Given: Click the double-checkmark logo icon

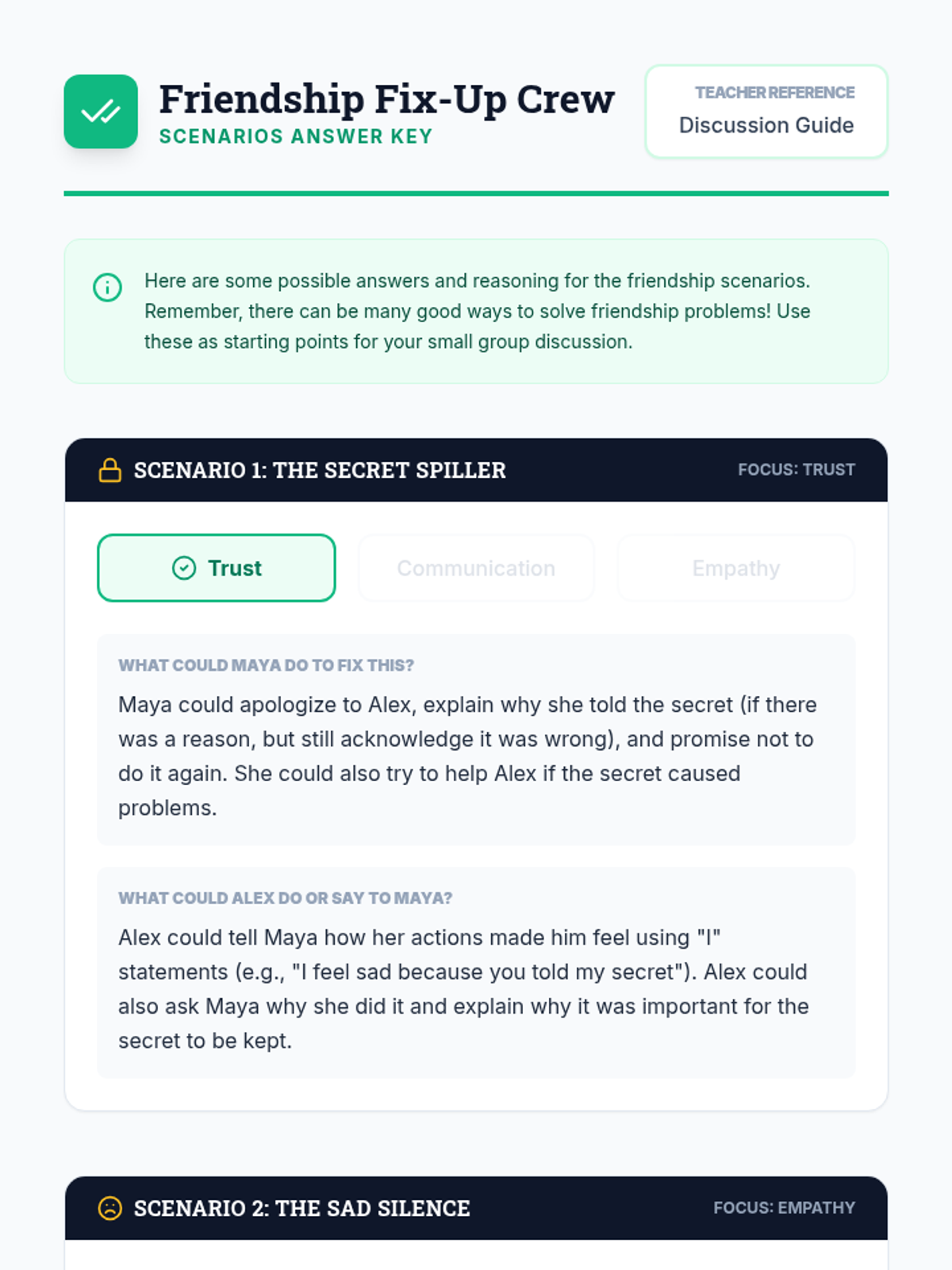Looking at the screenshot, I should click(101, 112).
